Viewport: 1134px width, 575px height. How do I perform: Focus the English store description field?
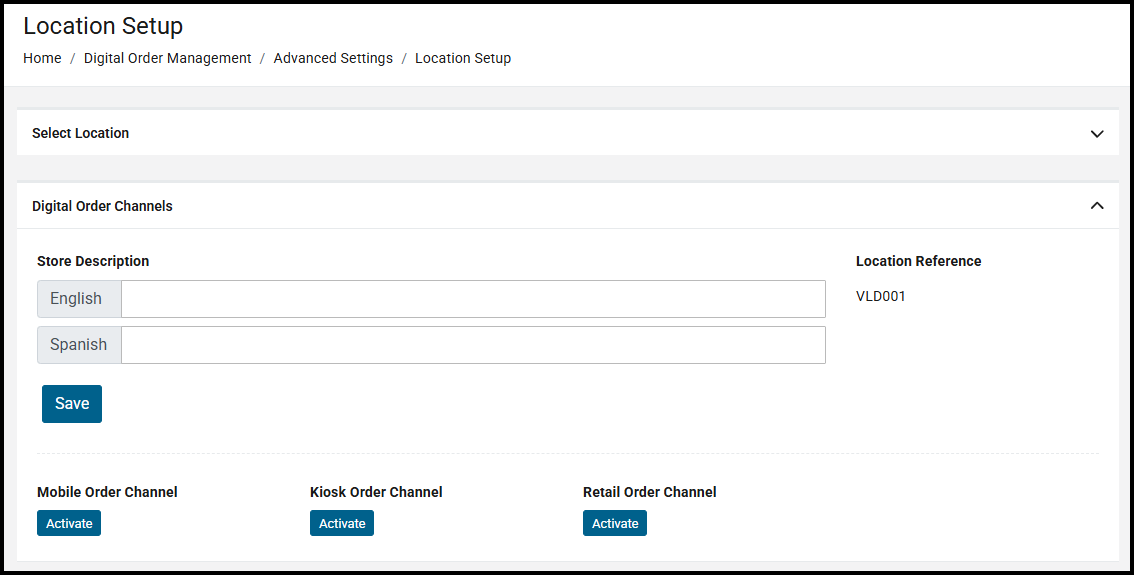click(473, 299)
